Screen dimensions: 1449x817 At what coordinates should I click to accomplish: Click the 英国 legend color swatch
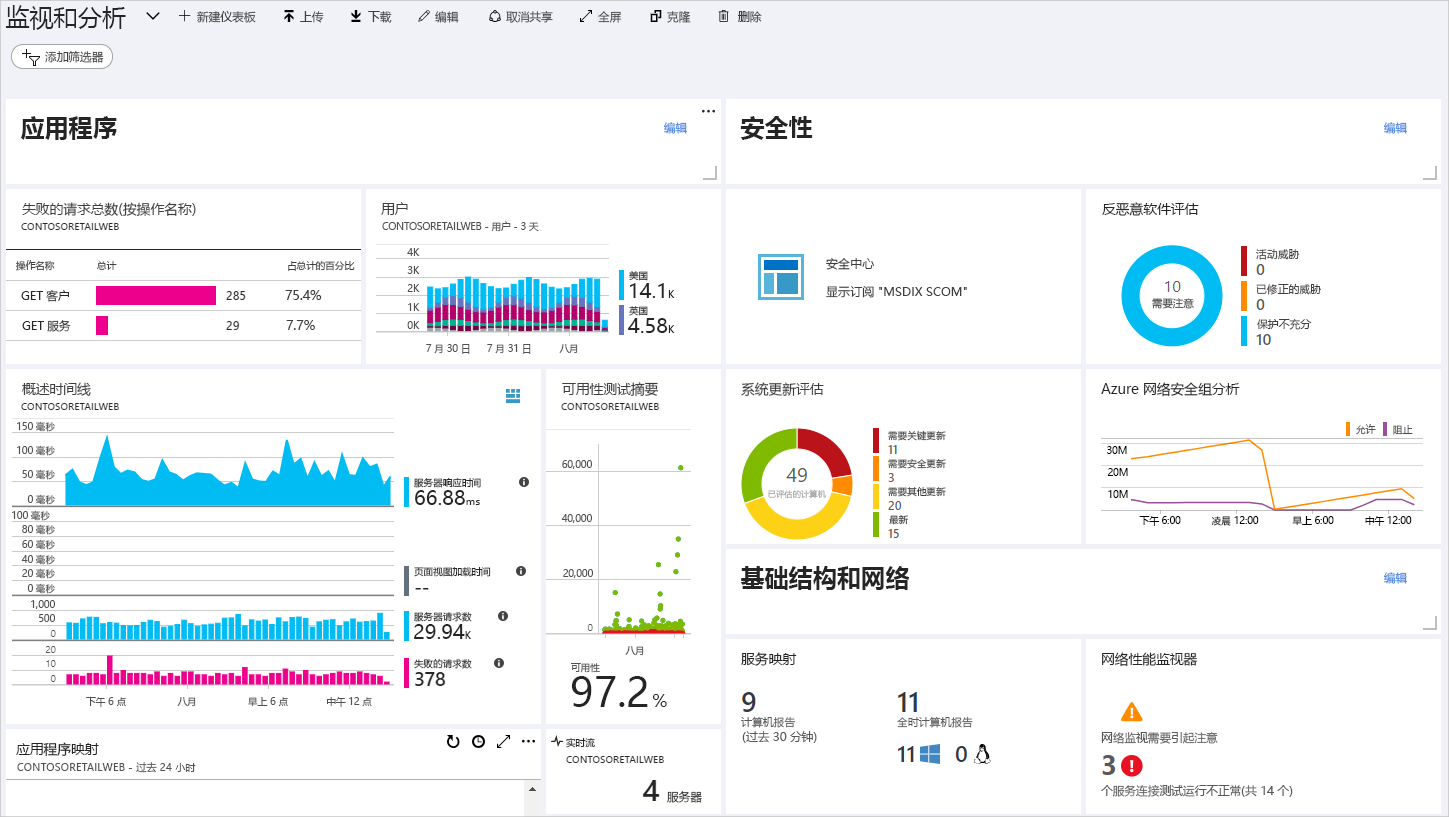point(622,320)
